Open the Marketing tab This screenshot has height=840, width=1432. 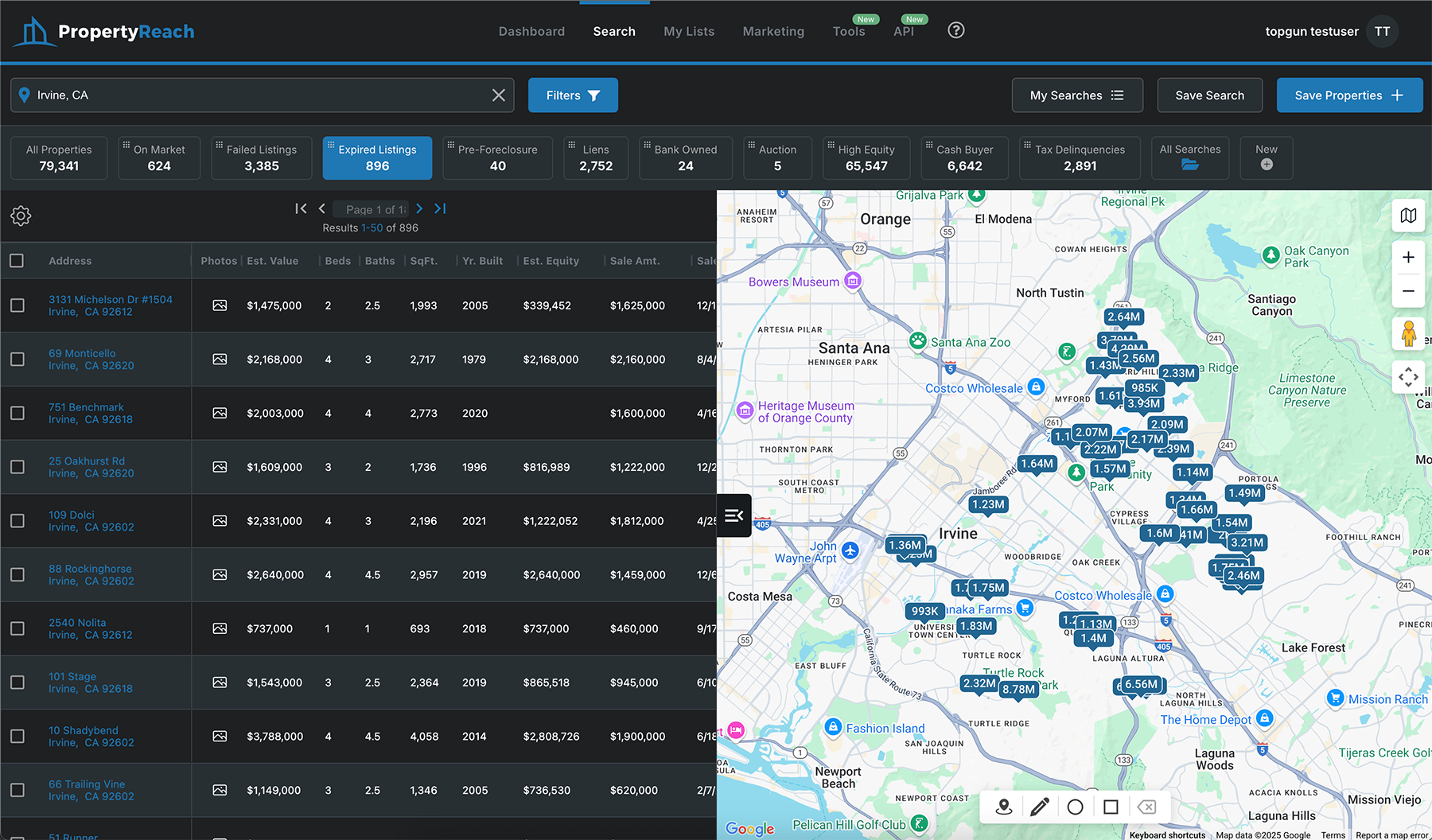click(773, 32)
